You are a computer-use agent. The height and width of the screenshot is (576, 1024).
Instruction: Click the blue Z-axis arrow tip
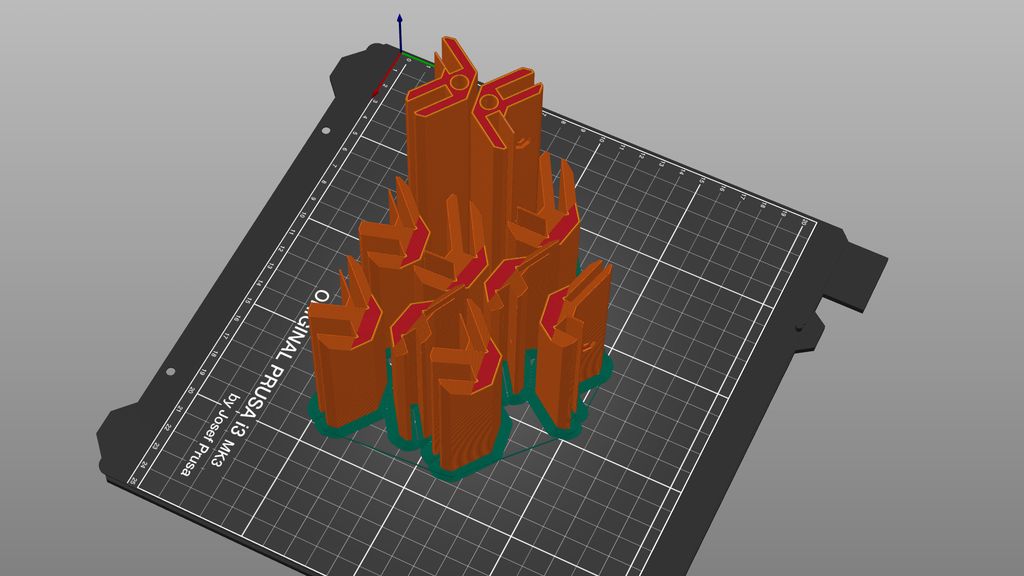(x=399, y=18)
